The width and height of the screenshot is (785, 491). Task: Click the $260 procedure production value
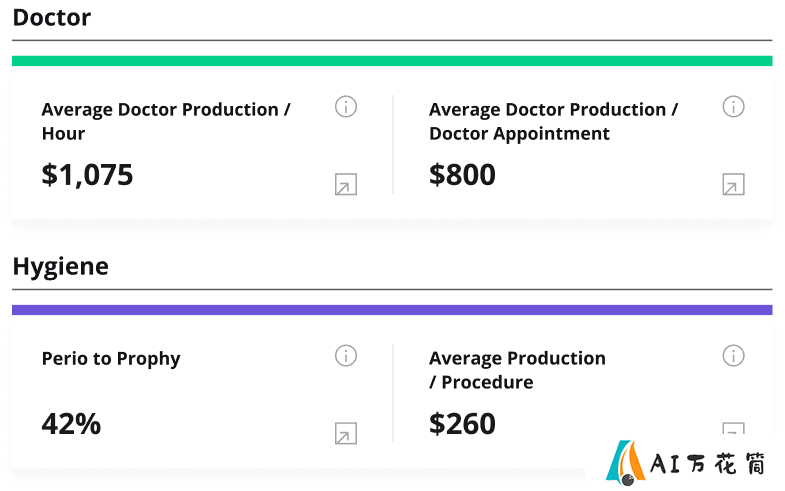(462, 424)
